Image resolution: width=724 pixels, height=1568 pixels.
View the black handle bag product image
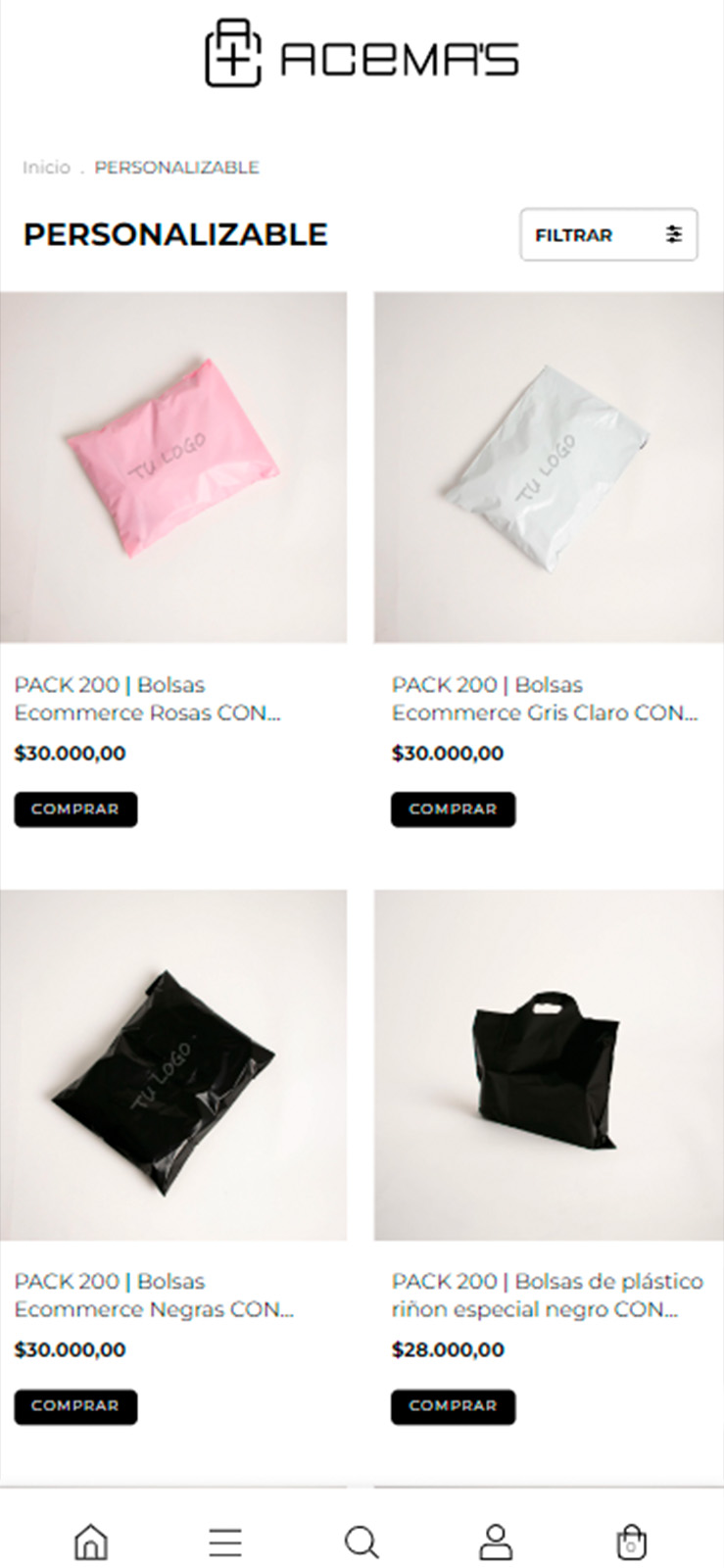coord(549,1065)
